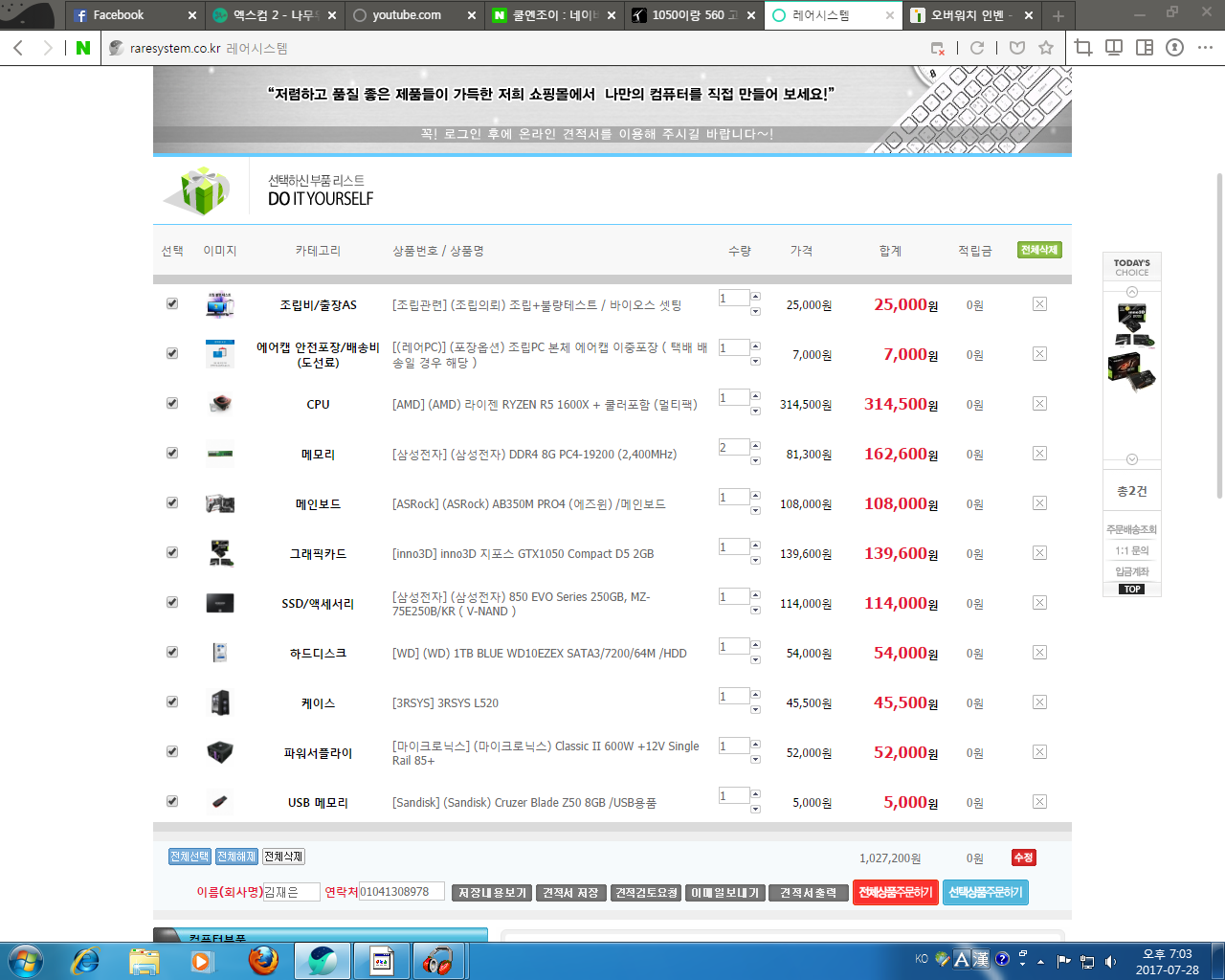Toggle the SSD/액세서리 row checkbox
Image resolution: width=1225 pixels, height=980 pixels.
pyautogui.click(x=172, y=602)
